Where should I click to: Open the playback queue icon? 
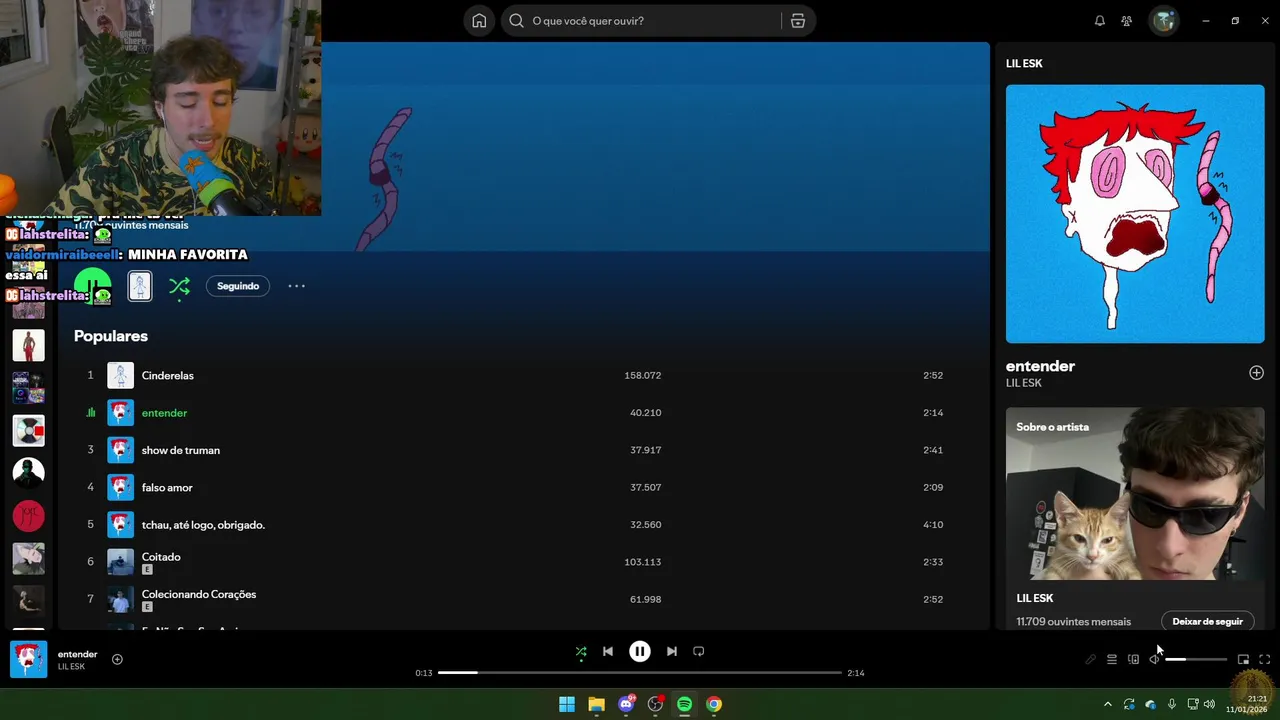(1111, 659)
